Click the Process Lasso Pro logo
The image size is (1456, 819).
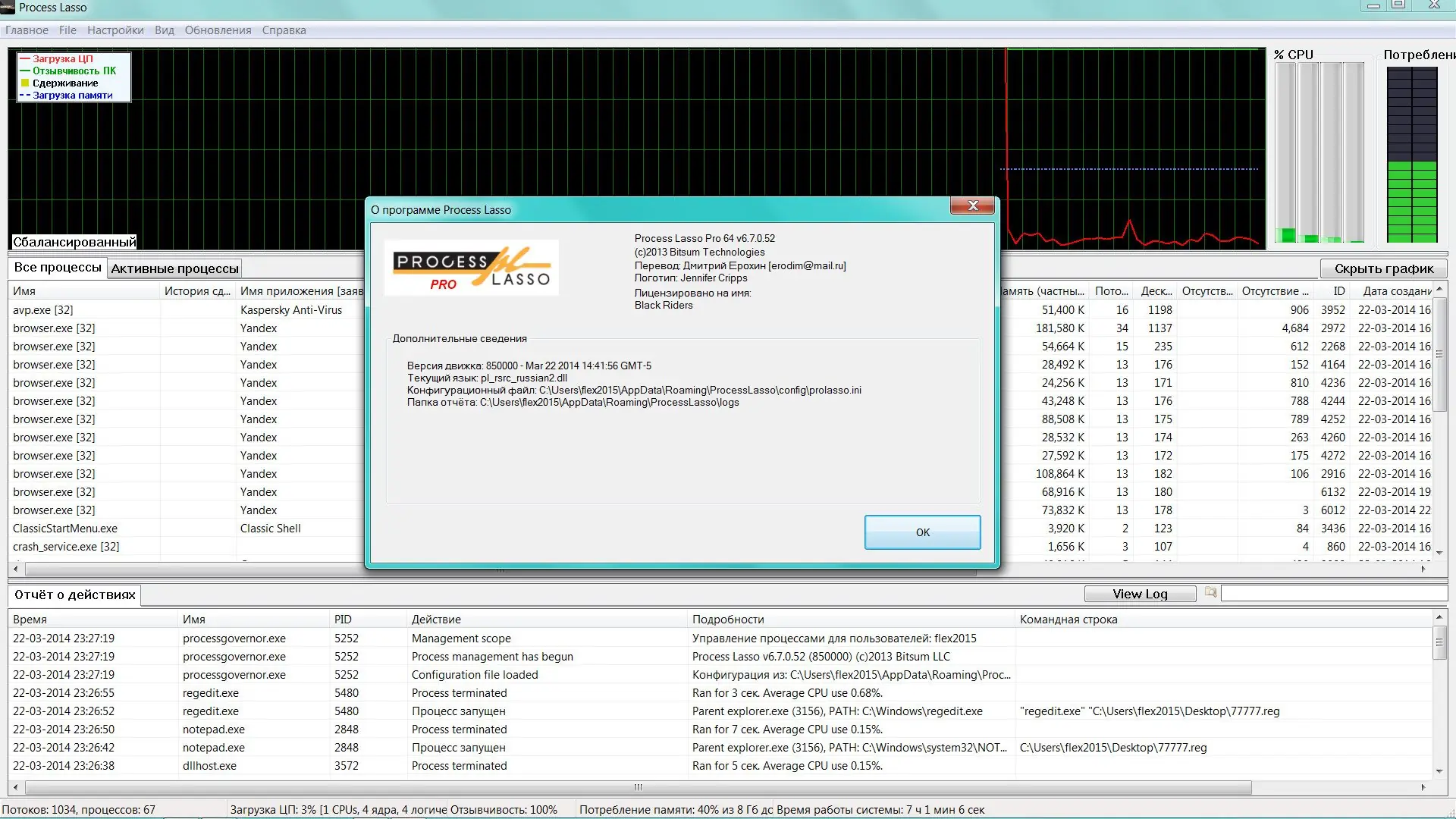click(x=471, y=268)
